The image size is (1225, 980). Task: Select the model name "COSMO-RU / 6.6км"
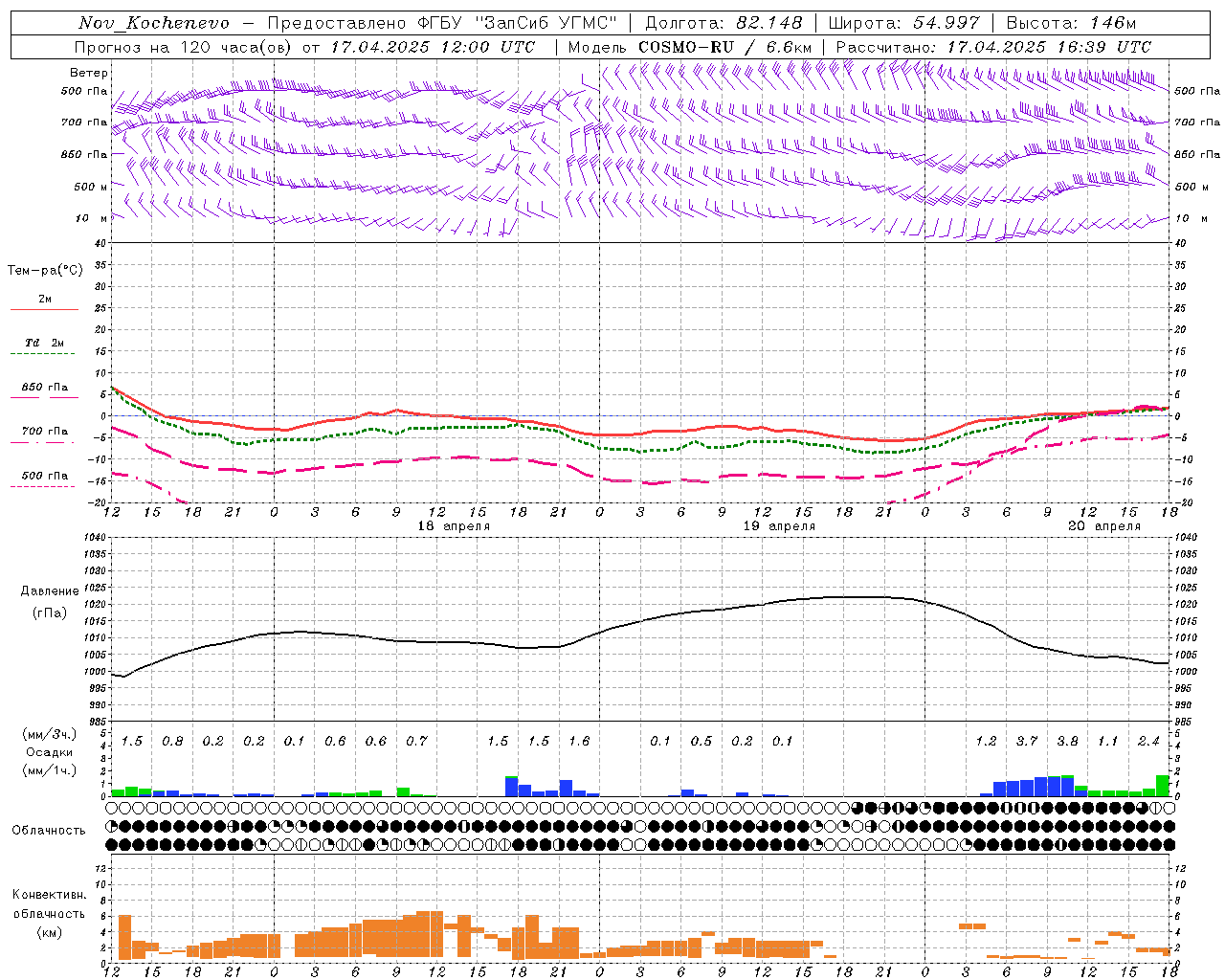(x=725, y=47)
